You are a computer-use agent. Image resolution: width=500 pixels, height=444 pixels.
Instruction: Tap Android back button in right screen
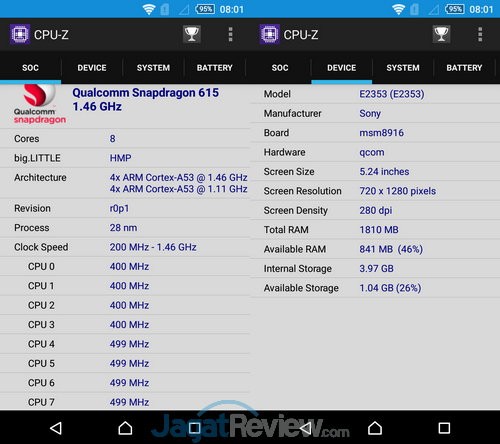306,428
